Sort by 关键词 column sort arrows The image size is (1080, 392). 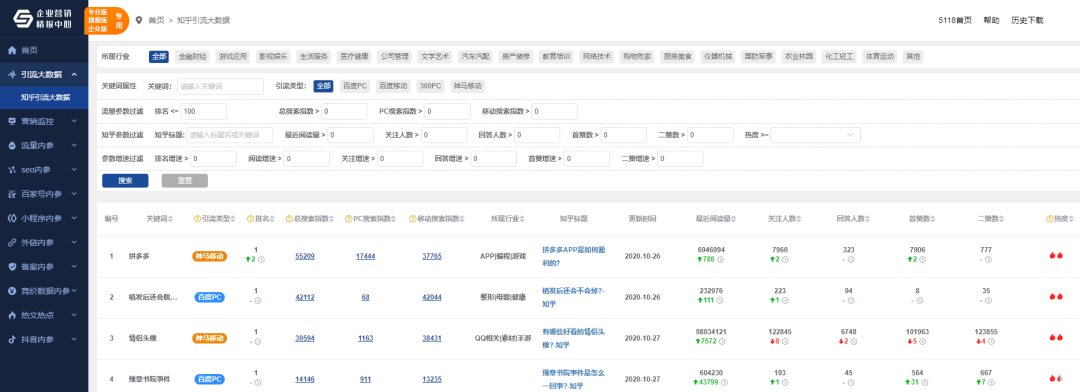171,218
